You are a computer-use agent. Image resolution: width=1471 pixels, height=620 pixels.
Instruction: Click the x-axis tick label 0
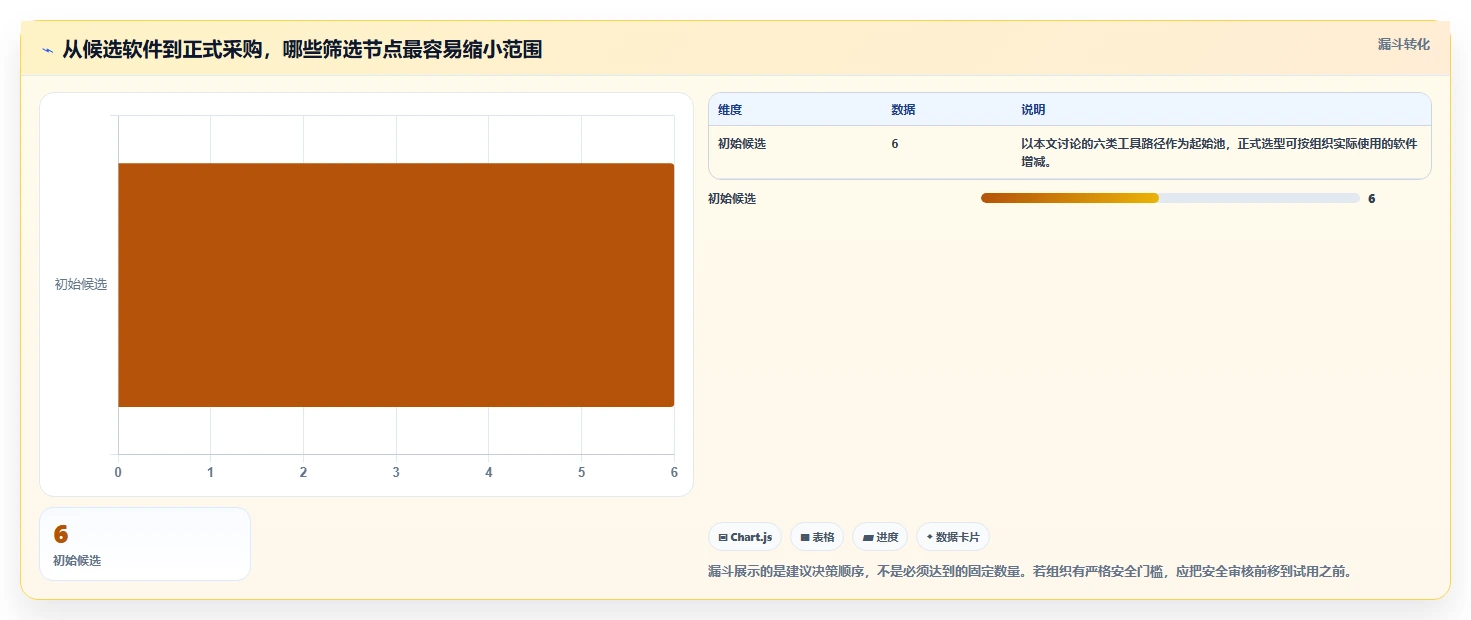pos(118,472)
